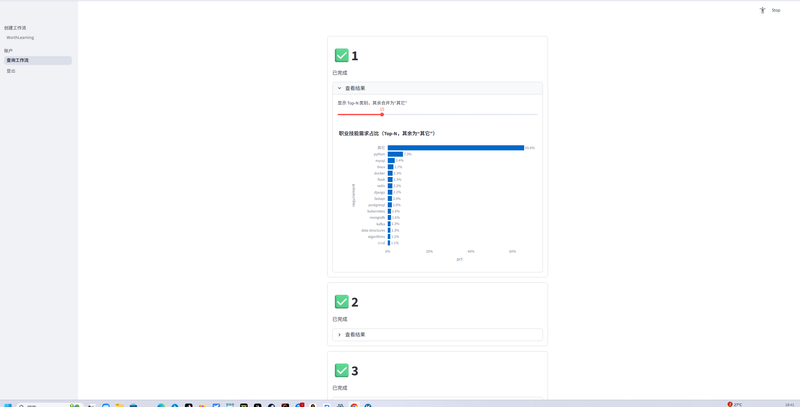
Task: Click the 27°C weather tray indicator
Action: tap(735, 404)
